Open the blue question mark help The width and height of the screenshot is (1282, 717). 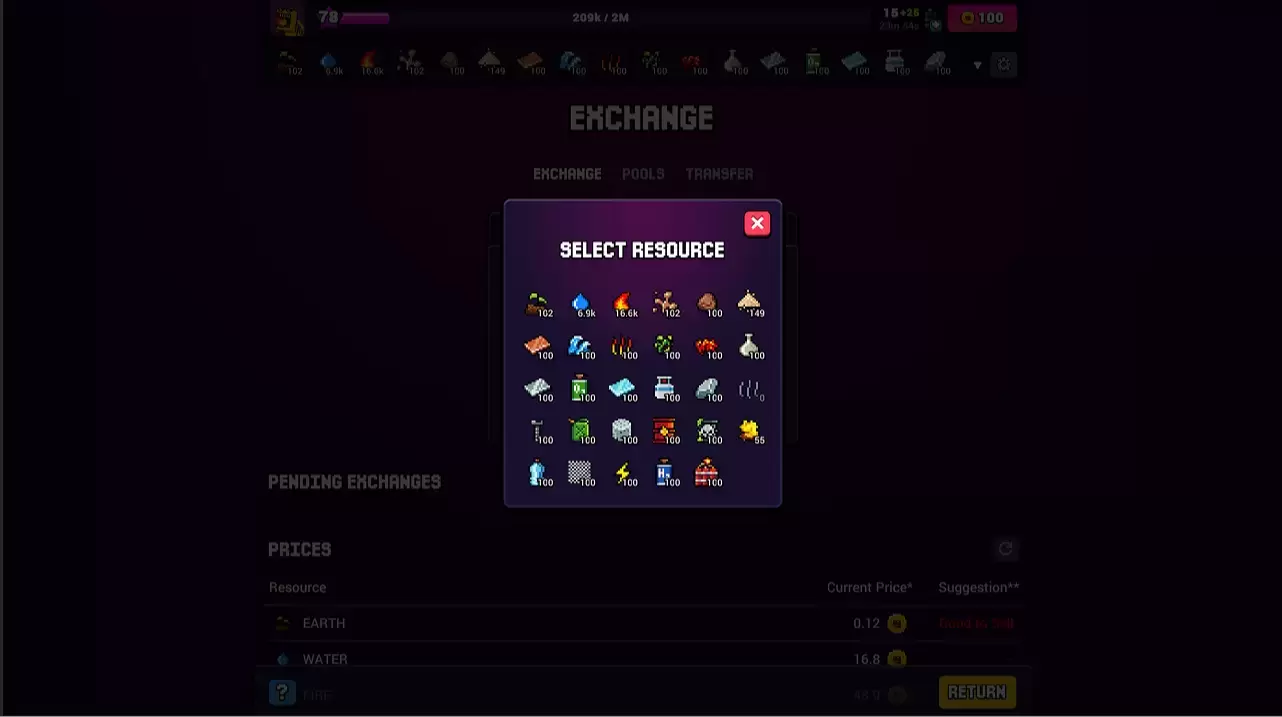(x=282, y=692)
